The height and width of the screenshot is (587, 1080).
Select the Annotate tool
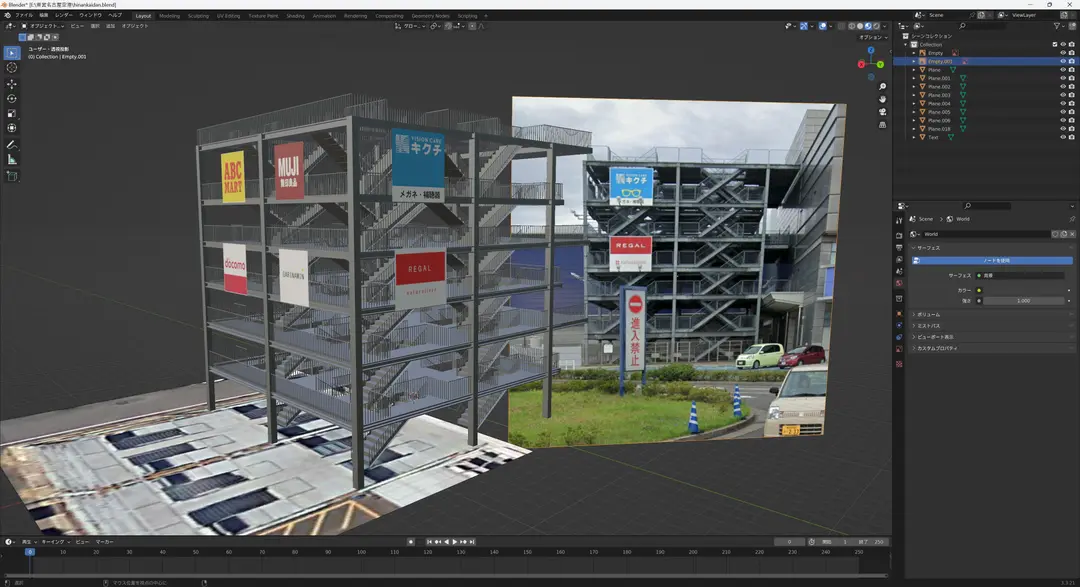12,145
